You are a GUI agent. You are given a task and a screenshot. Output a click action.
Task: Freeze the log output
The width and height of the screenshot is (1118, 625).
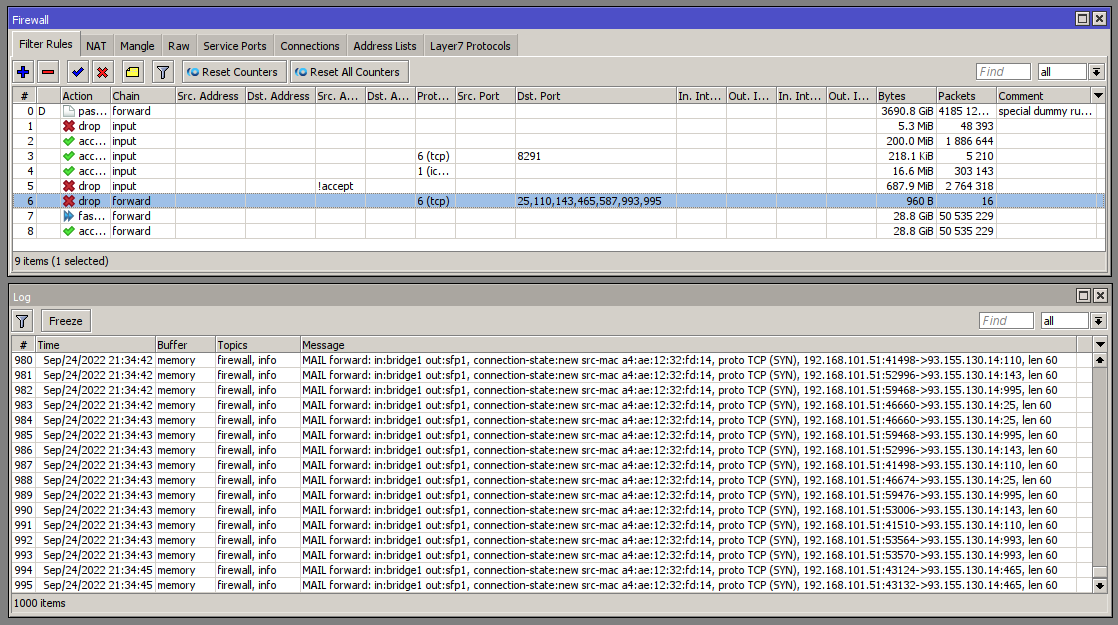point(66,321)
